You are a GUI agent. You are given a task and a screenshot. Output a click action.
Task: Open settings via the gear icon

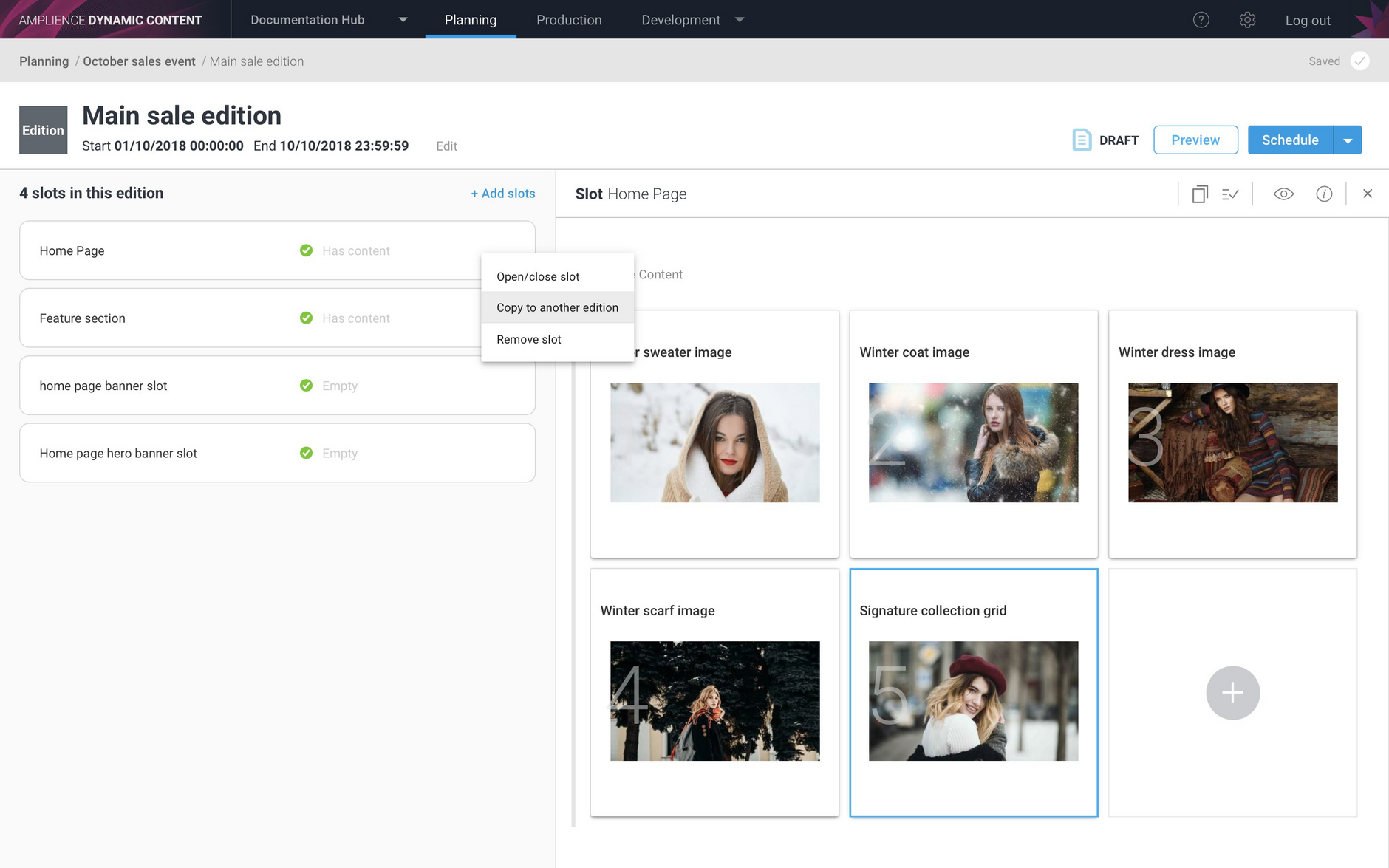(x=1247, y=20)
